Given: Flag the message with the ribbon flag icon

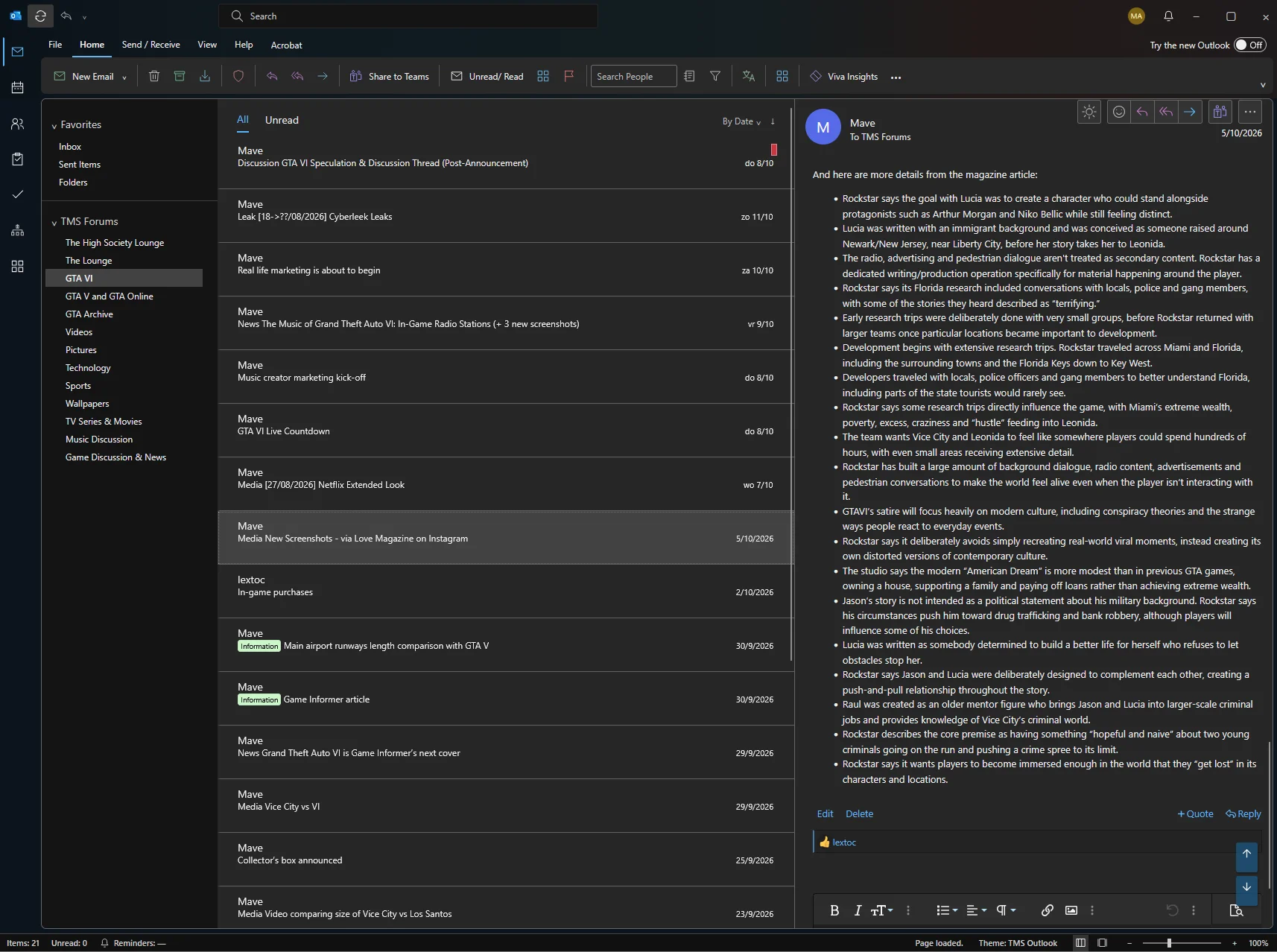Looking at the screenshot, I should 569,76.
